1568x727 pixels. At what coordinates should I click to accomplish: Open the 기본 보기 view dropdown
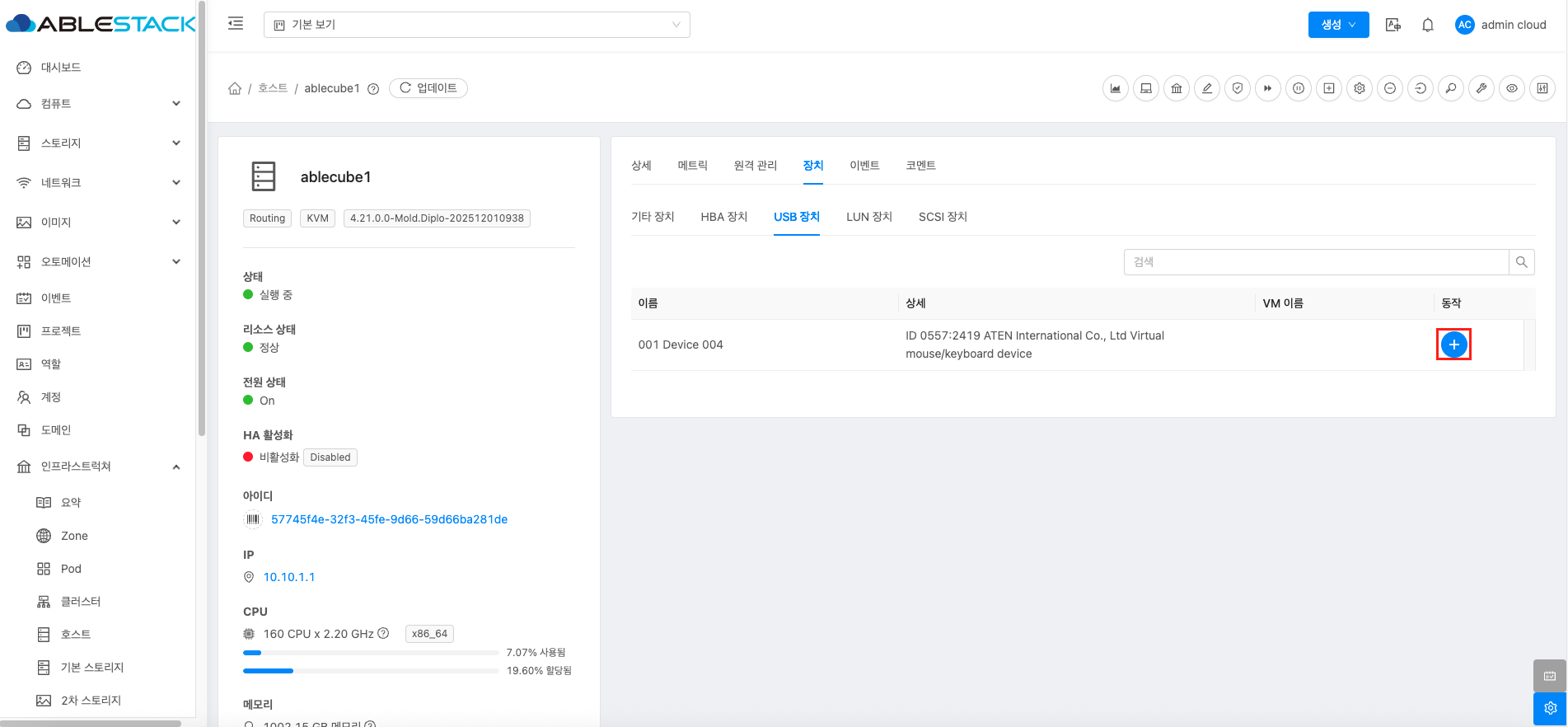[476, 25]
